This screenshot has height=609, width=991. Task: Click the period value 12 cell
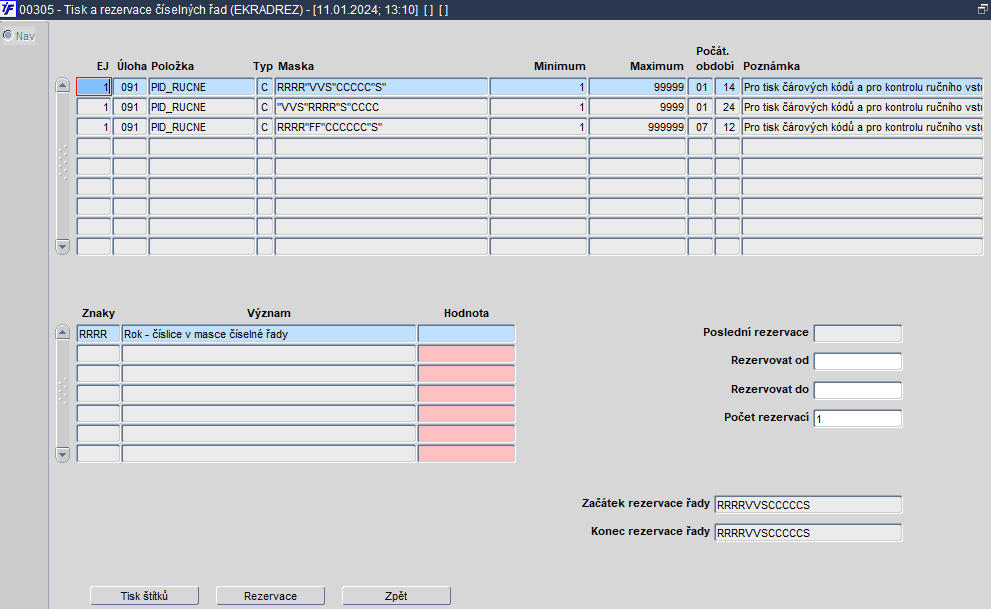click(727, 127)
